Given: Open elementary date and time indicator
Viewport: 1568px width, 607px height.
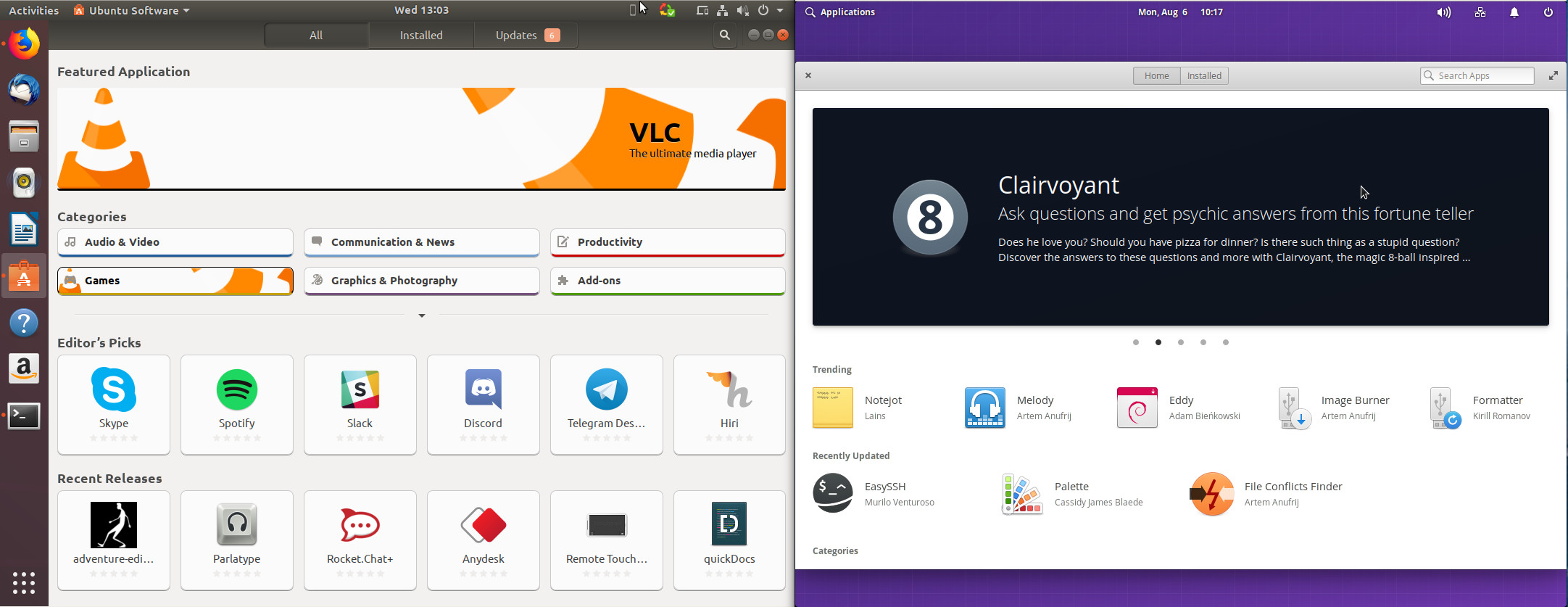Looking at the screenshot, I should tap(1180, 12).
